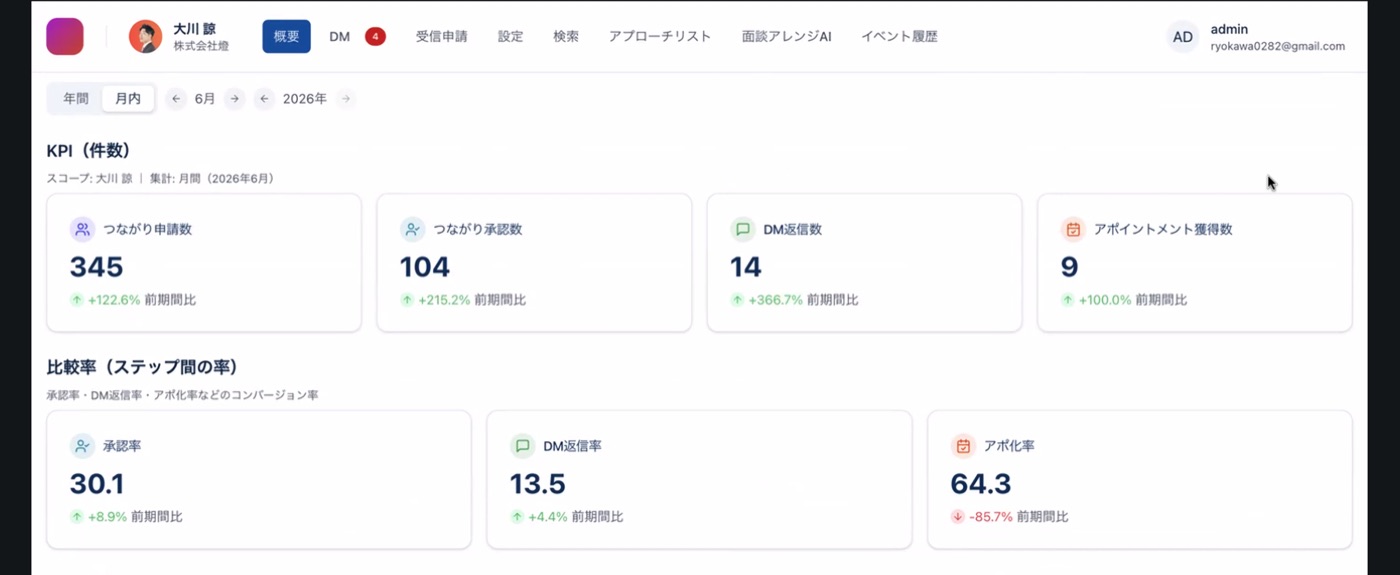Screen dimensions: 1400x575
Task: Click the 14 DM返信数 value
Action: pos(746,267)
